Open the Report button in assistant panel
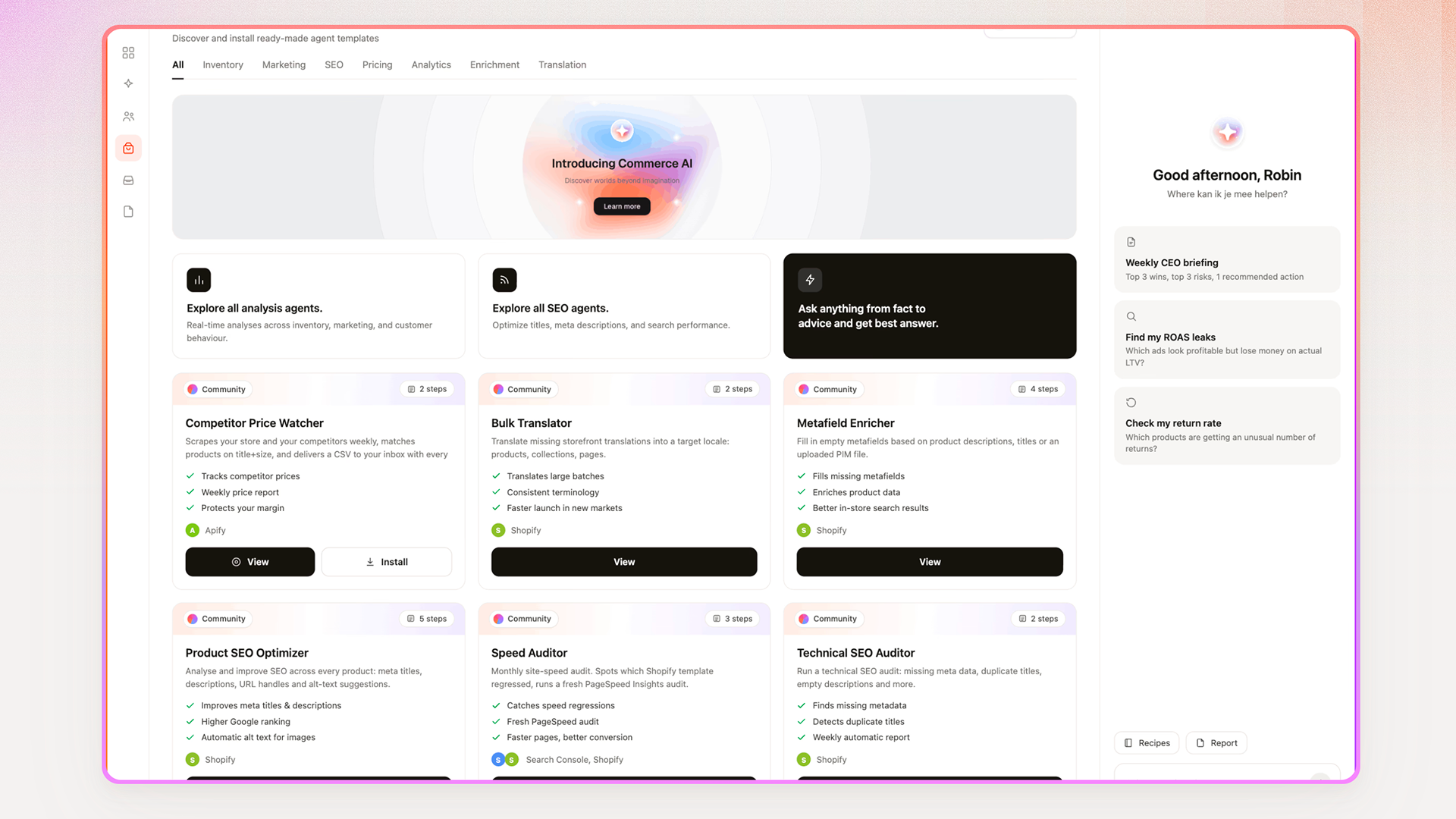Image resolution: width=1456 pixels, height=819 pixels. (x=1216, y=743)
